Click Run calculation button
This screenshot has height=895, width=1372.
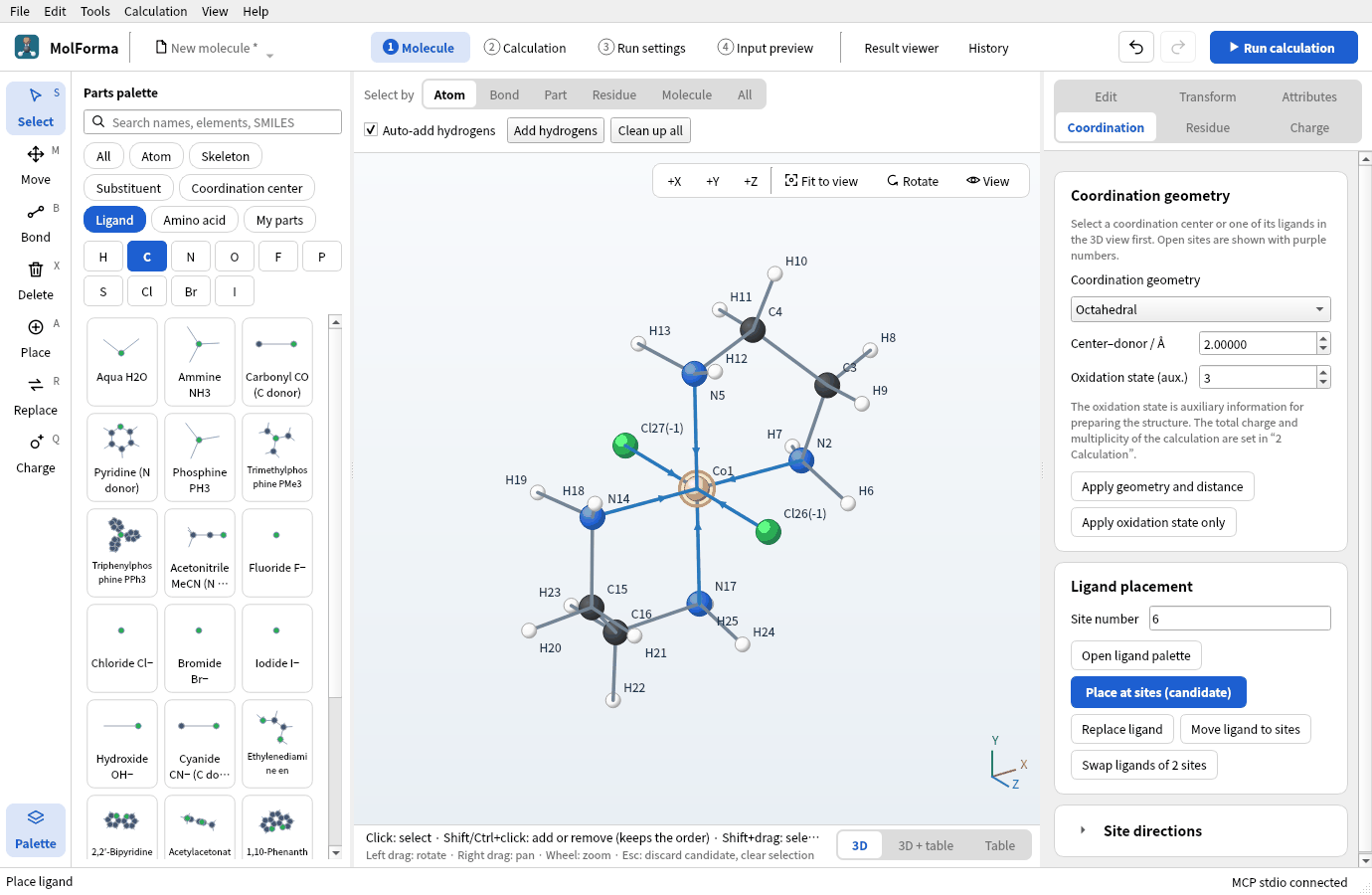(1284, 47)
